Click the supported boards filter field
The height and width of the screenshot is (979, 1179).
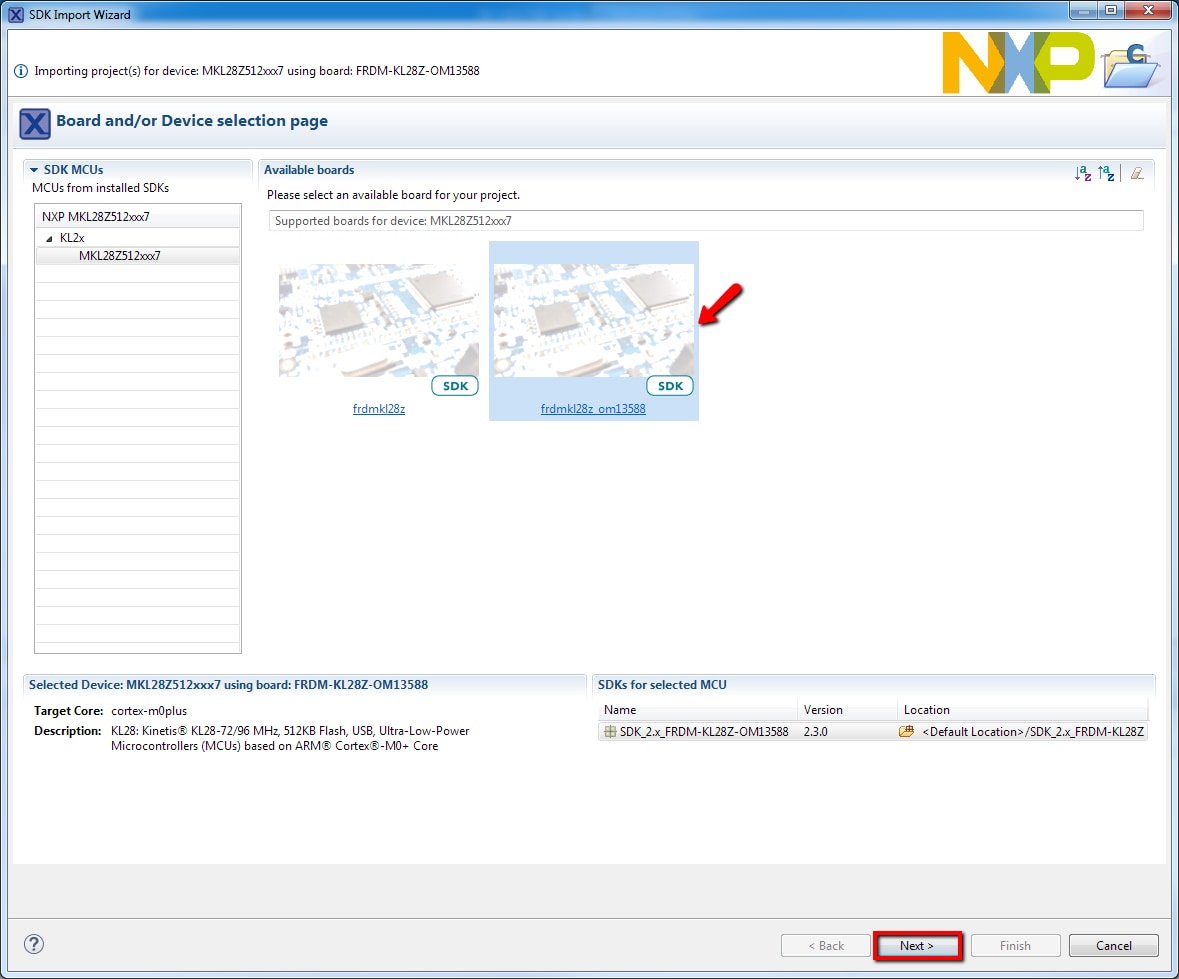click(705, 221)
